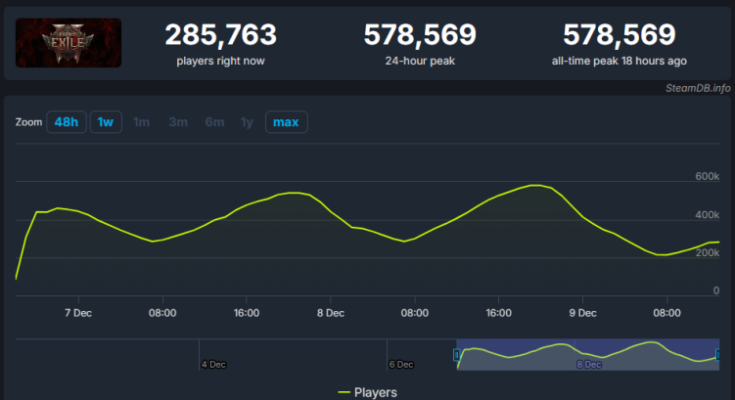
Task: Click the green Players legend line marker
Action: tap(345, 393)
